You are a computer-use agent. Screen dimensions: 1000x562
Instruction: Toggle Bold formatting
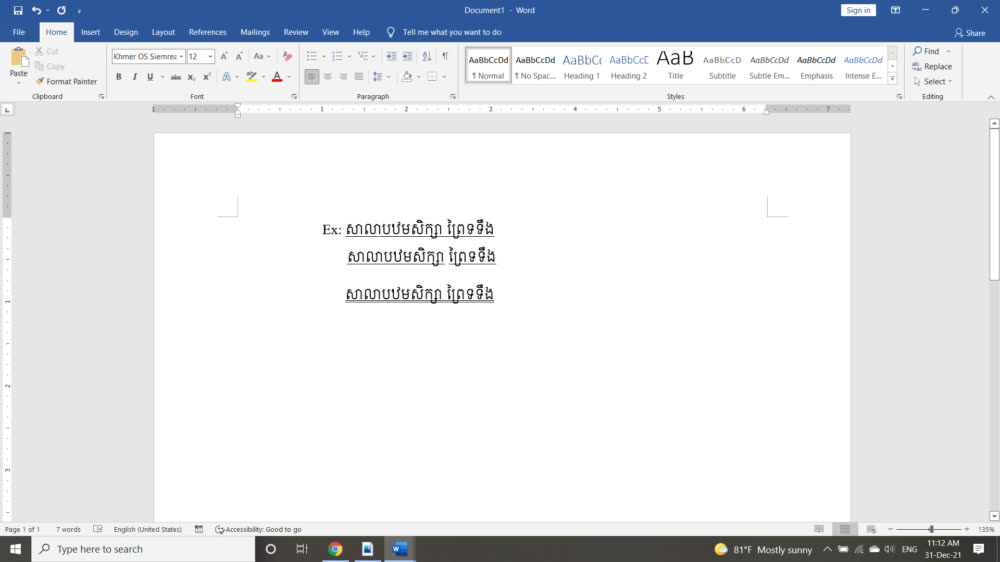click(x=118, y=77)
